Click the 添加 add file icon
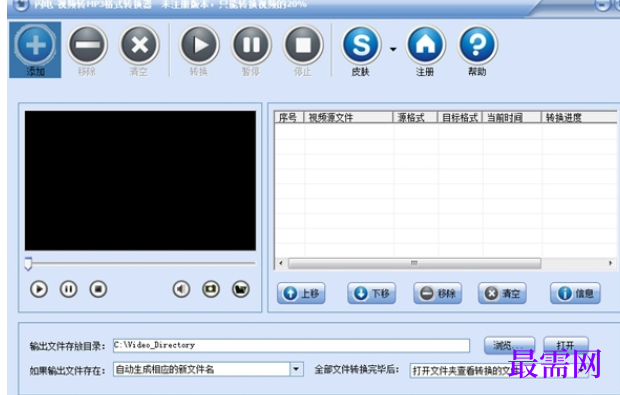The image size is (620, 395). click(35, 49)
